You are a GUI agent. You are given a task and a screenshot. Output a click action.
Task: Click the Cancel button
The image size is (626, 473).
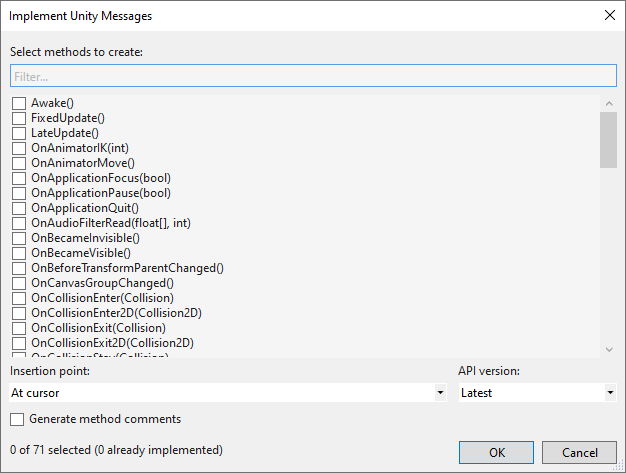click(x=579, y=453)
